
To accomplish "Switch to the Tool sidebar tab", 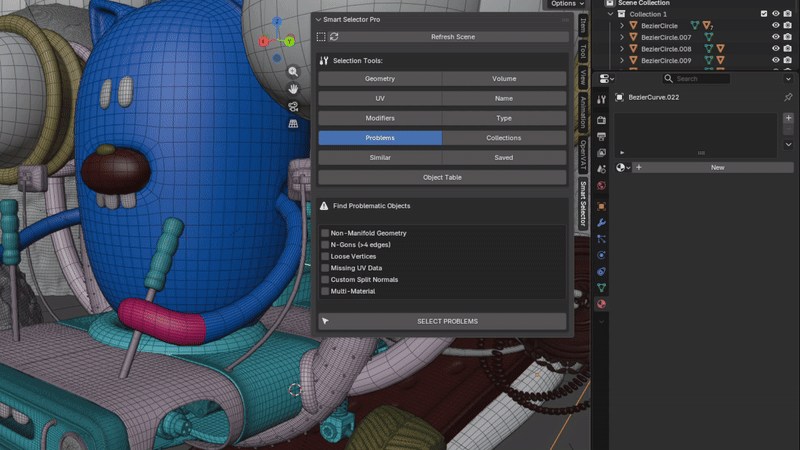I will point(583,51).
